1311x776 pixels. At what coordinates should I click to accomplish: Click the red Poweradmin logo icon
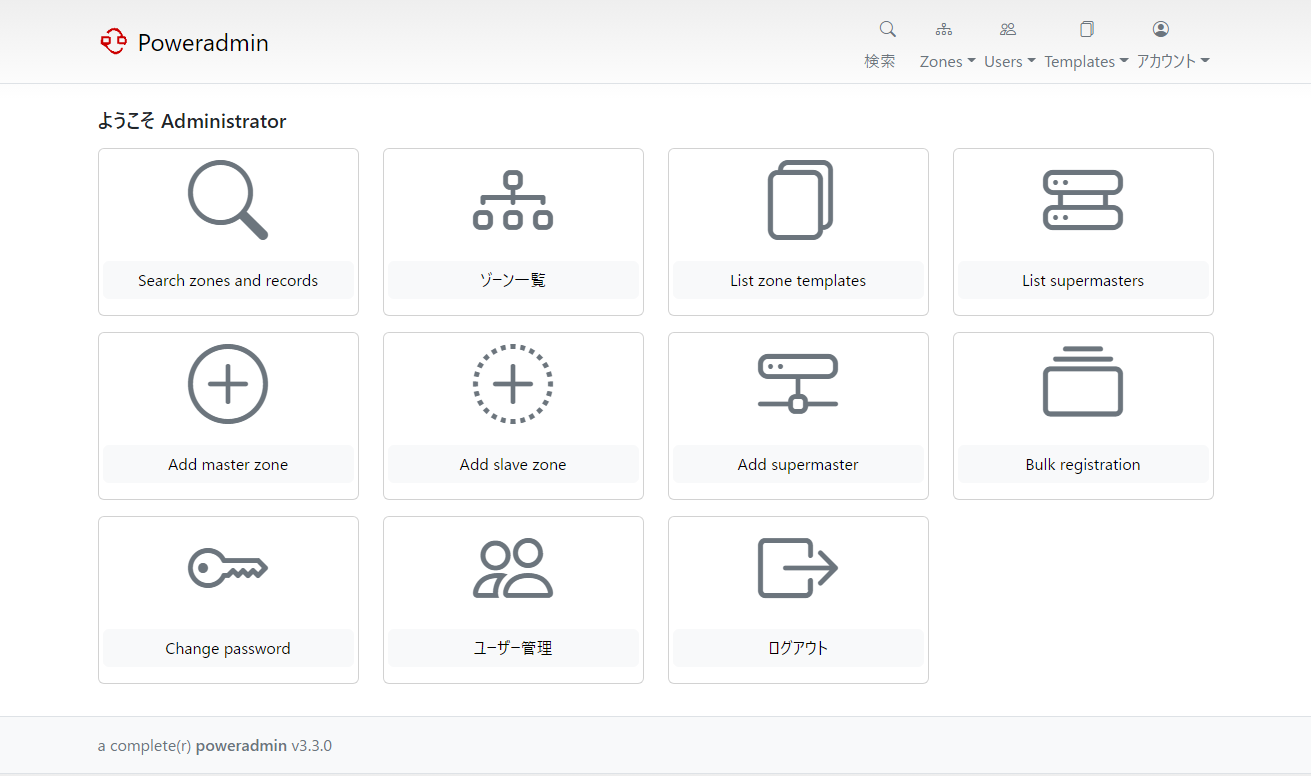[x=113, y=42]
